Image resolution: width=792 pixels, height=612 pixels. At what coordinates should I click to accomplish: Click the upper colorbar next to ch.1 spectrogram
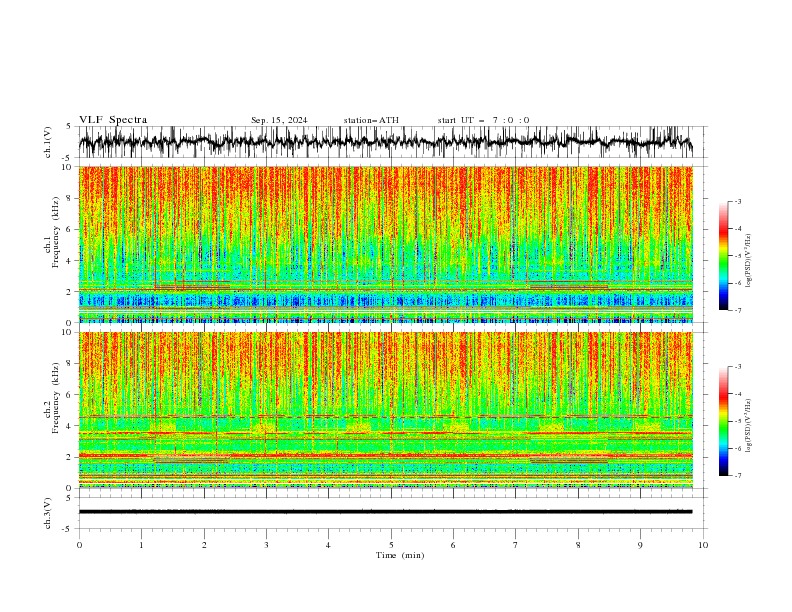pos(723,256)
